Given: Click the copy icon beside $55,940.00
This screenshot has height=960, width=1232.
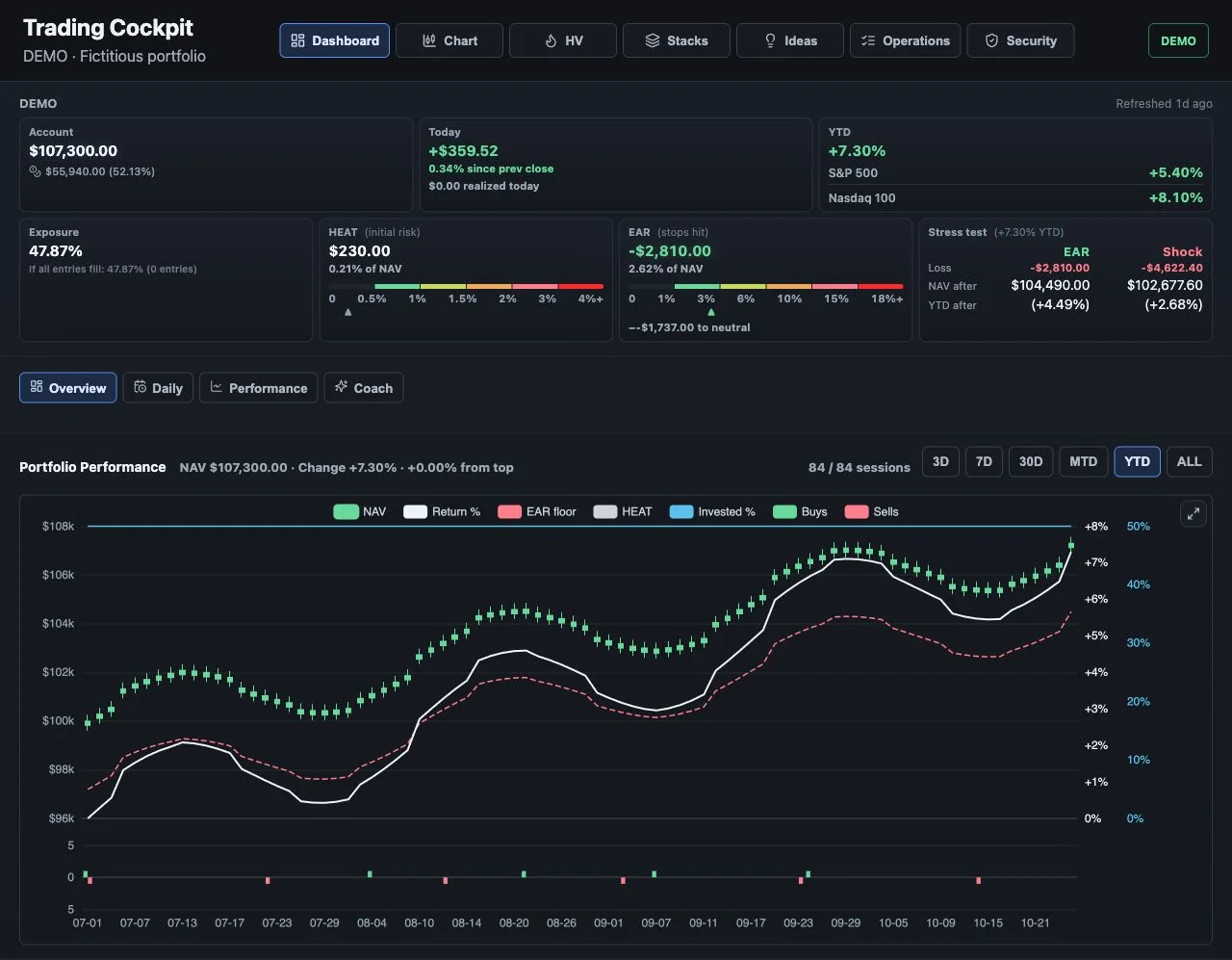Looking at the screenshot, I should [x=36, y=171].
